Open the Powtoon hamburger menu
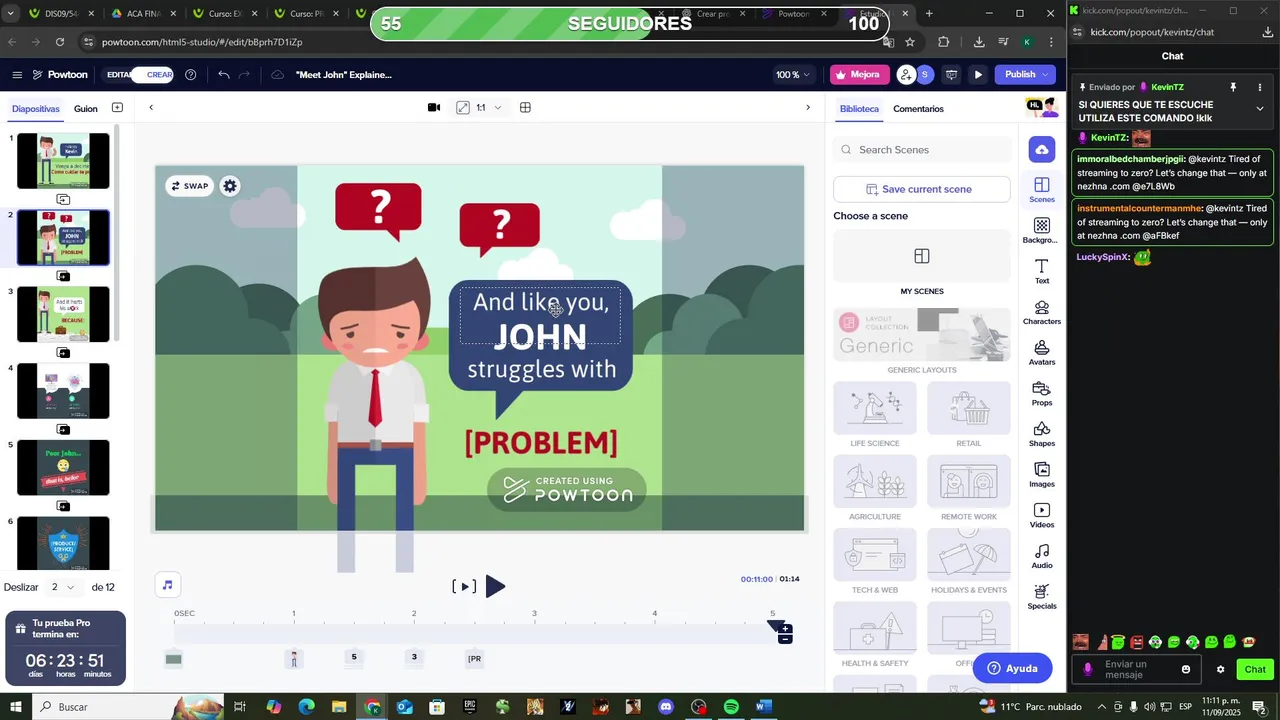Viewport: 1280px width, 720px height. [x=17, y=75]
